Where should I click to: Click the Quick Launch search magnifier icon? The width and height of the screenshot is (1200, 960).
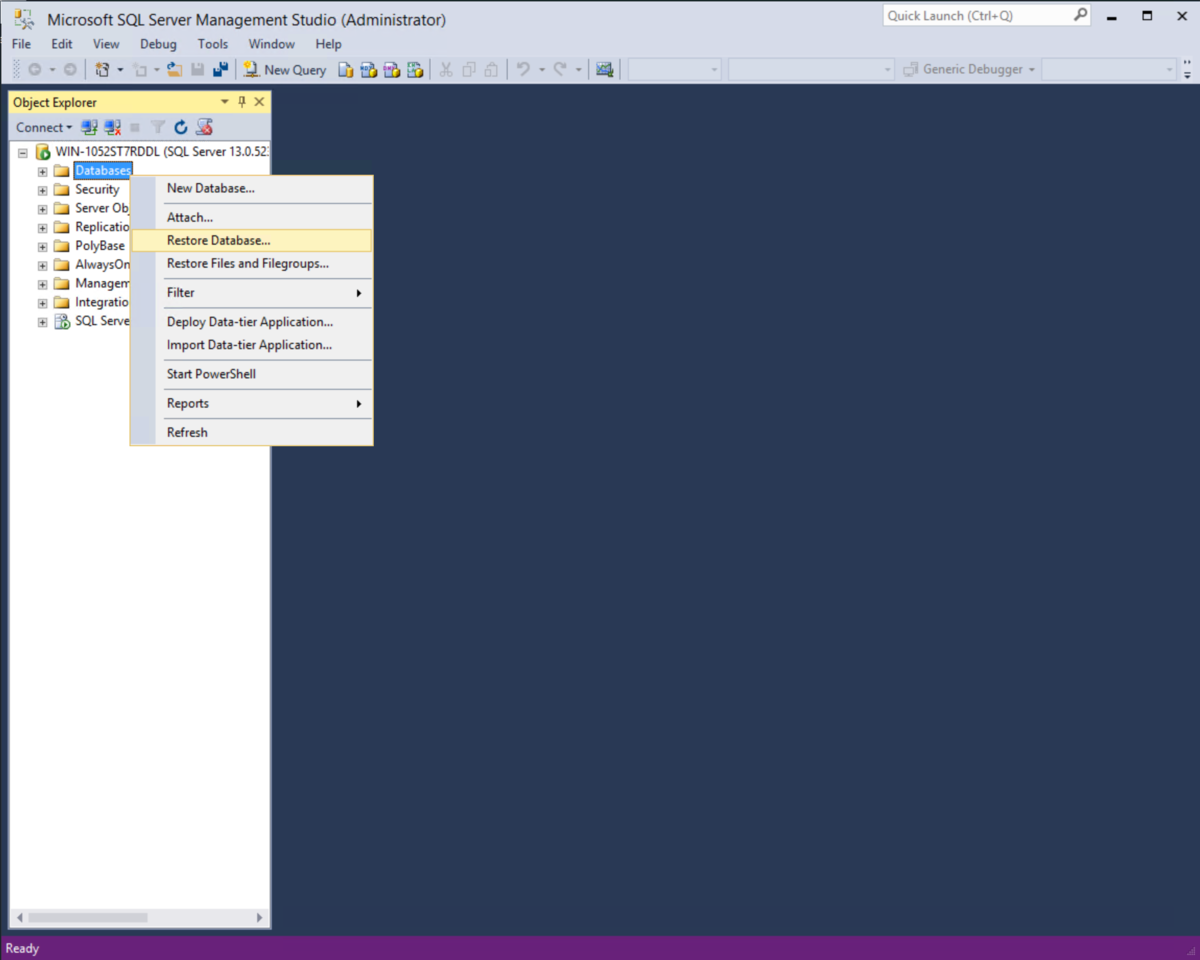[x=1080, y=15]
